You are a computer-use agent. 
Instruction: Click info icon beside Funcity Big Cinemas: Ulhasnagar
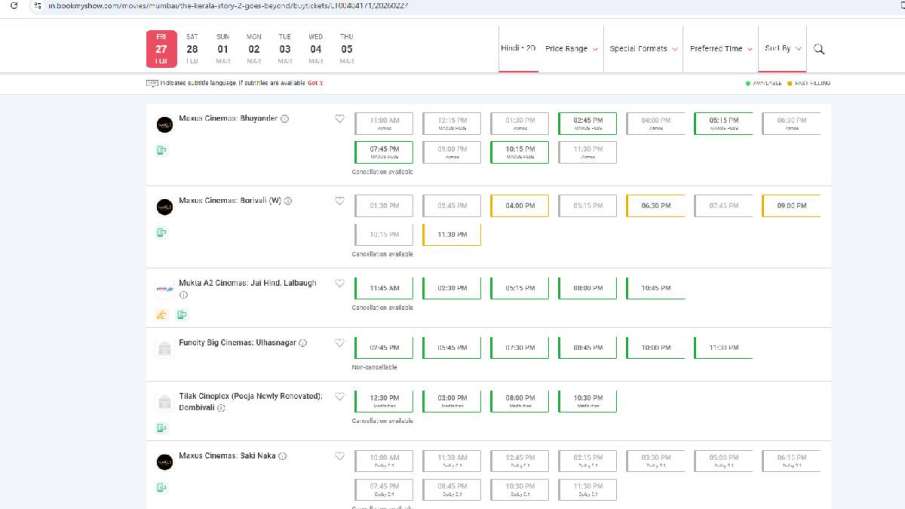click(303, 343)
